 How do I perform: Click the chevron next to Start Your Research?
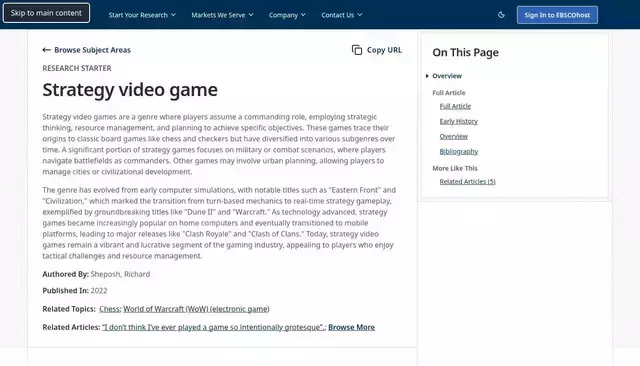[x=173, y=15]
